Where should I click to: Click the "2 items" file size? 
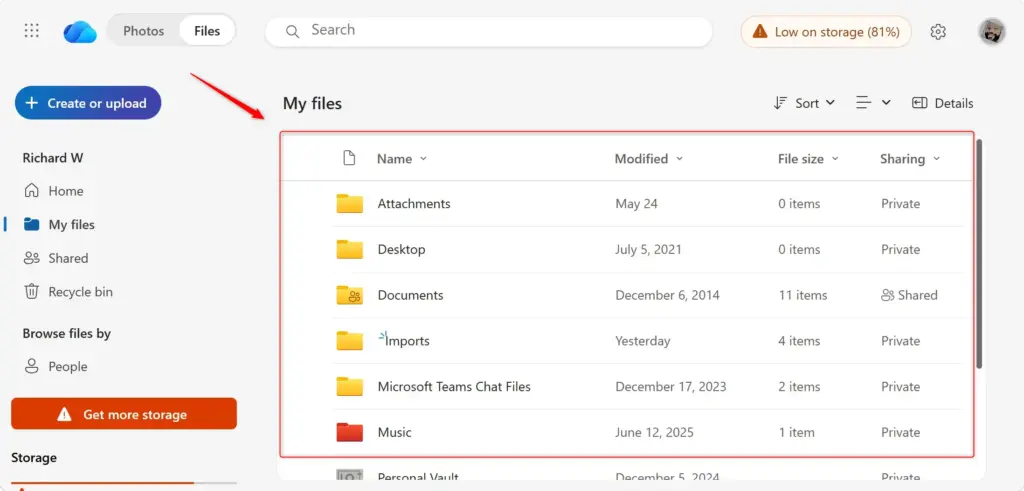point(799,387)
